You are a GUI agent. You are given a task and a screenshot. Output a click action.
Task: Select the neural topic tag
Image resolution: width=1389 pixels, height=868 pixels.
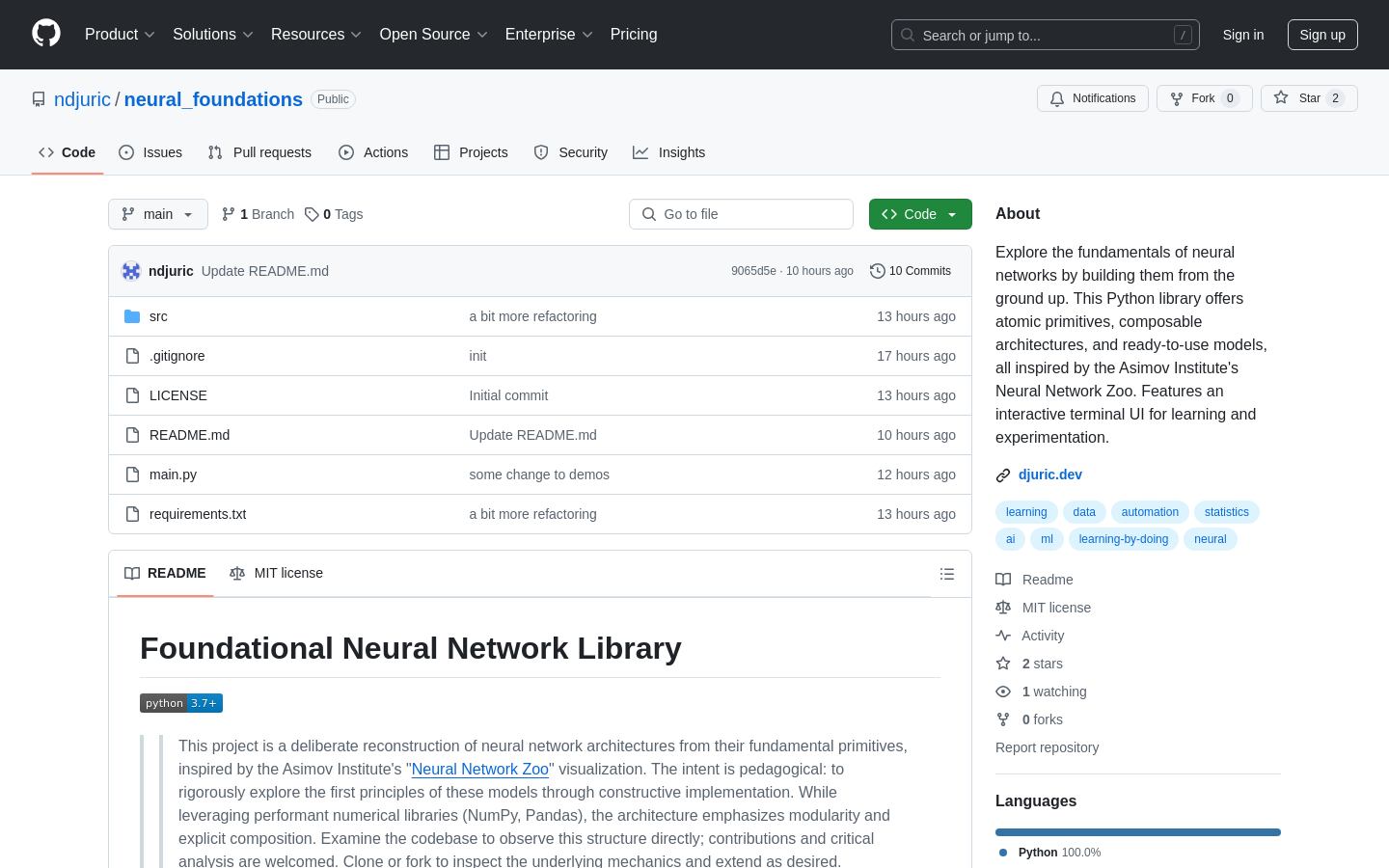tap(1211, 539)
